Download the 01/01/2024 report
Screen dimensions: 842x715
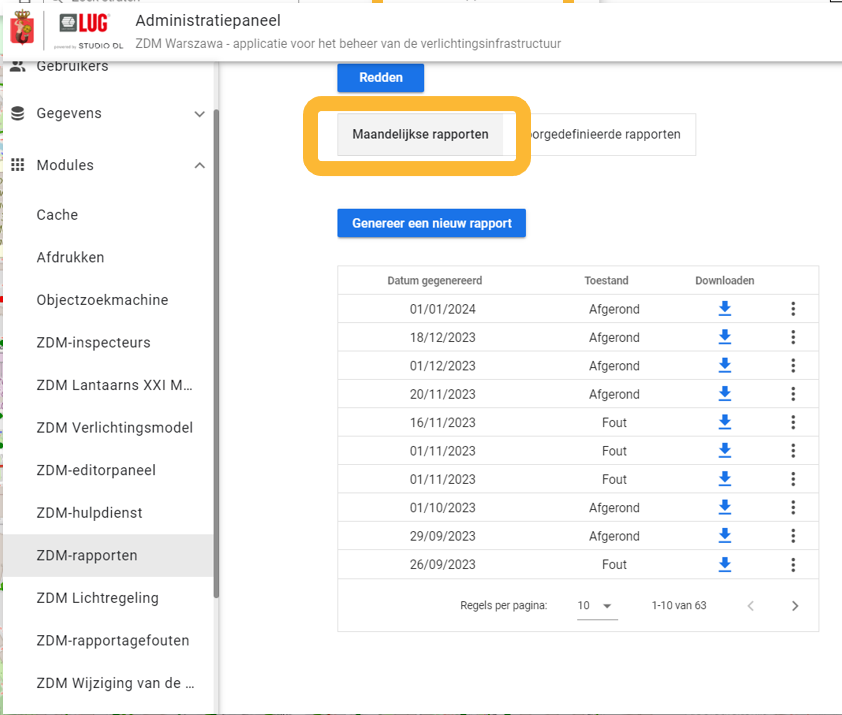(x=725, y=309)
